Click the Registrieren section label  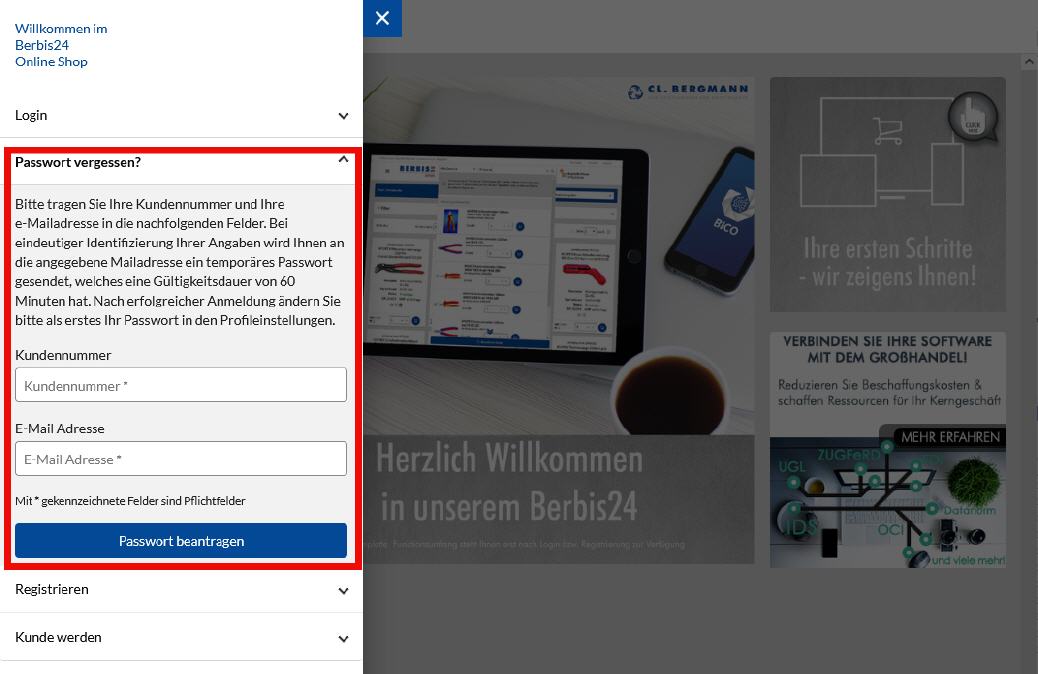coord(52,589)
